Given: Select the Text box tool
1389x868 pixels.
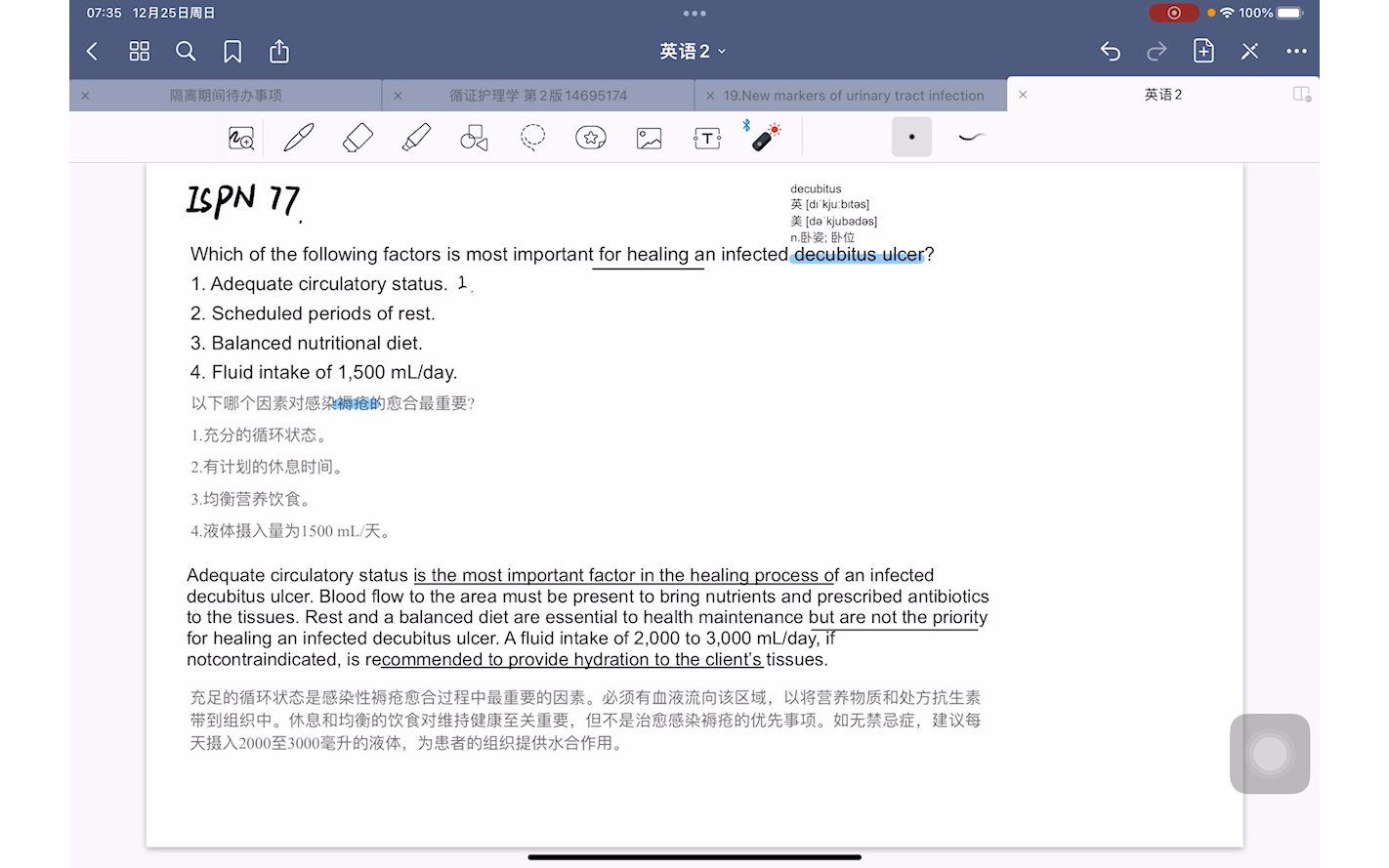Looking at the screenshot, I should click(x=707, y=138).
